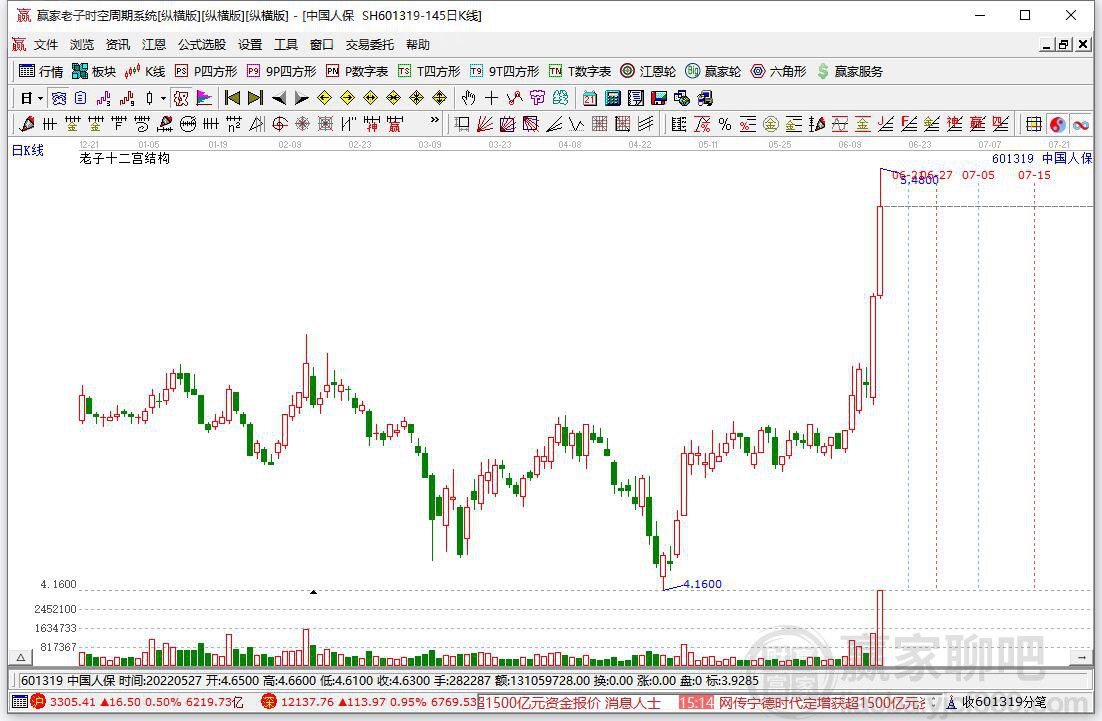The height and width of the screenshot is (721, 1102).
Task: Select the Gann fan lines tool
Action: pyautogui.click(x=484, y=124)
